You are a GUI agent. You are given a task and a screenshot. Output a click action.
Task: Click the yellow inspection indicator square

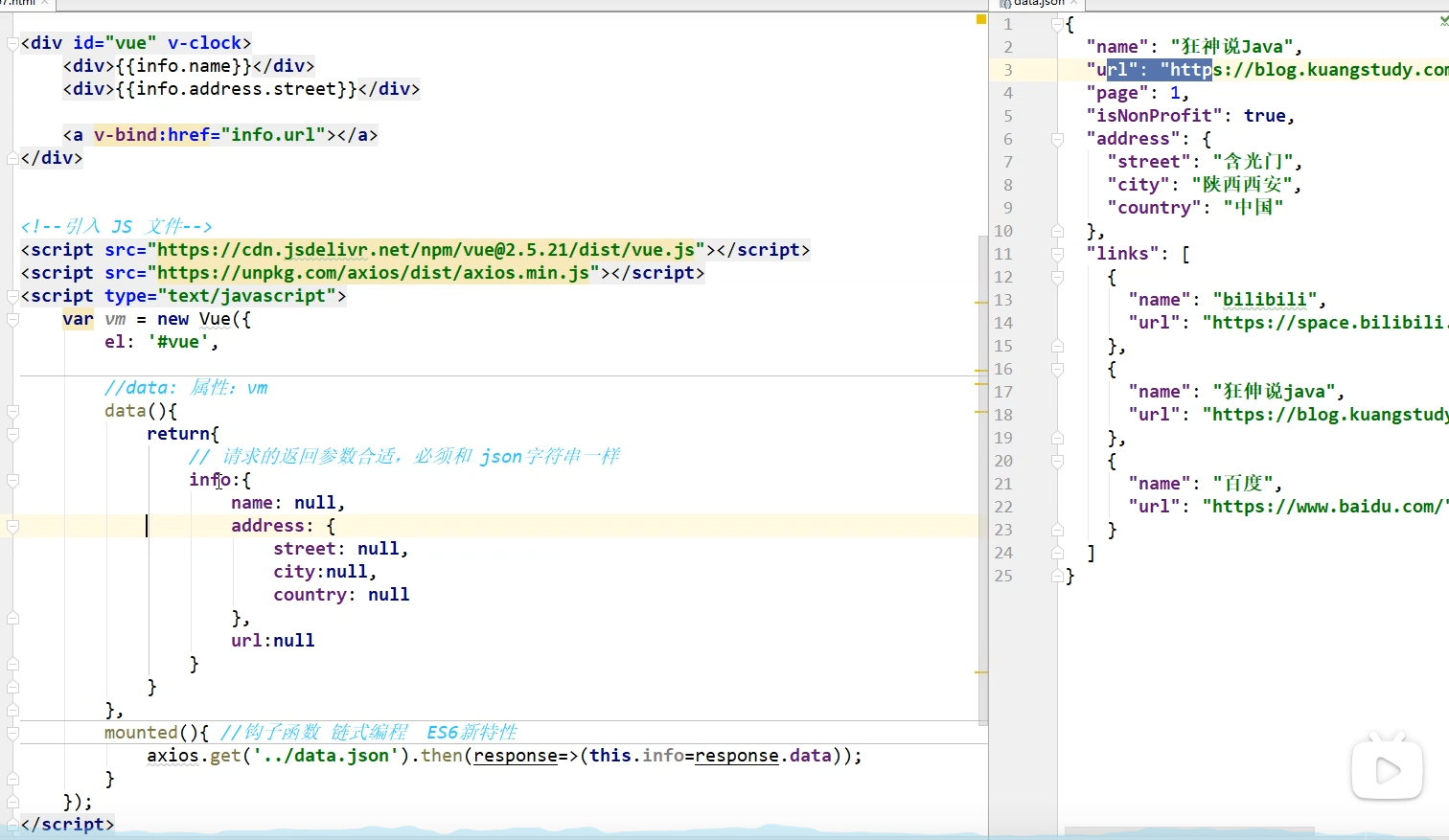[x=980, y=19]
